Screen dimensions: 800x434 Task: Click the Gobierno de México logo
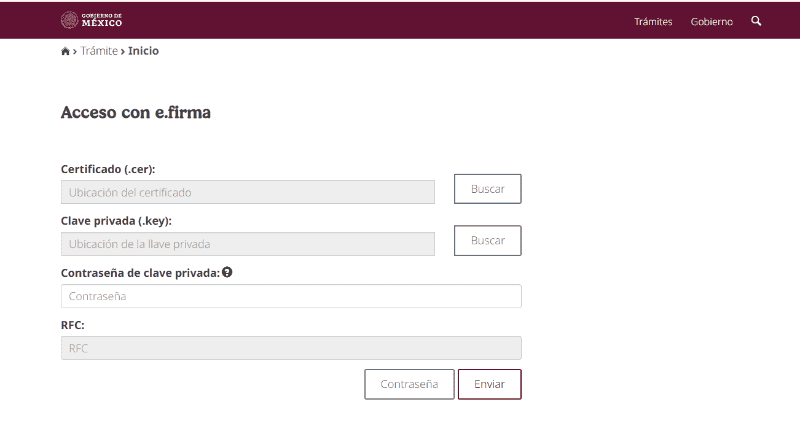click(92, 20)
